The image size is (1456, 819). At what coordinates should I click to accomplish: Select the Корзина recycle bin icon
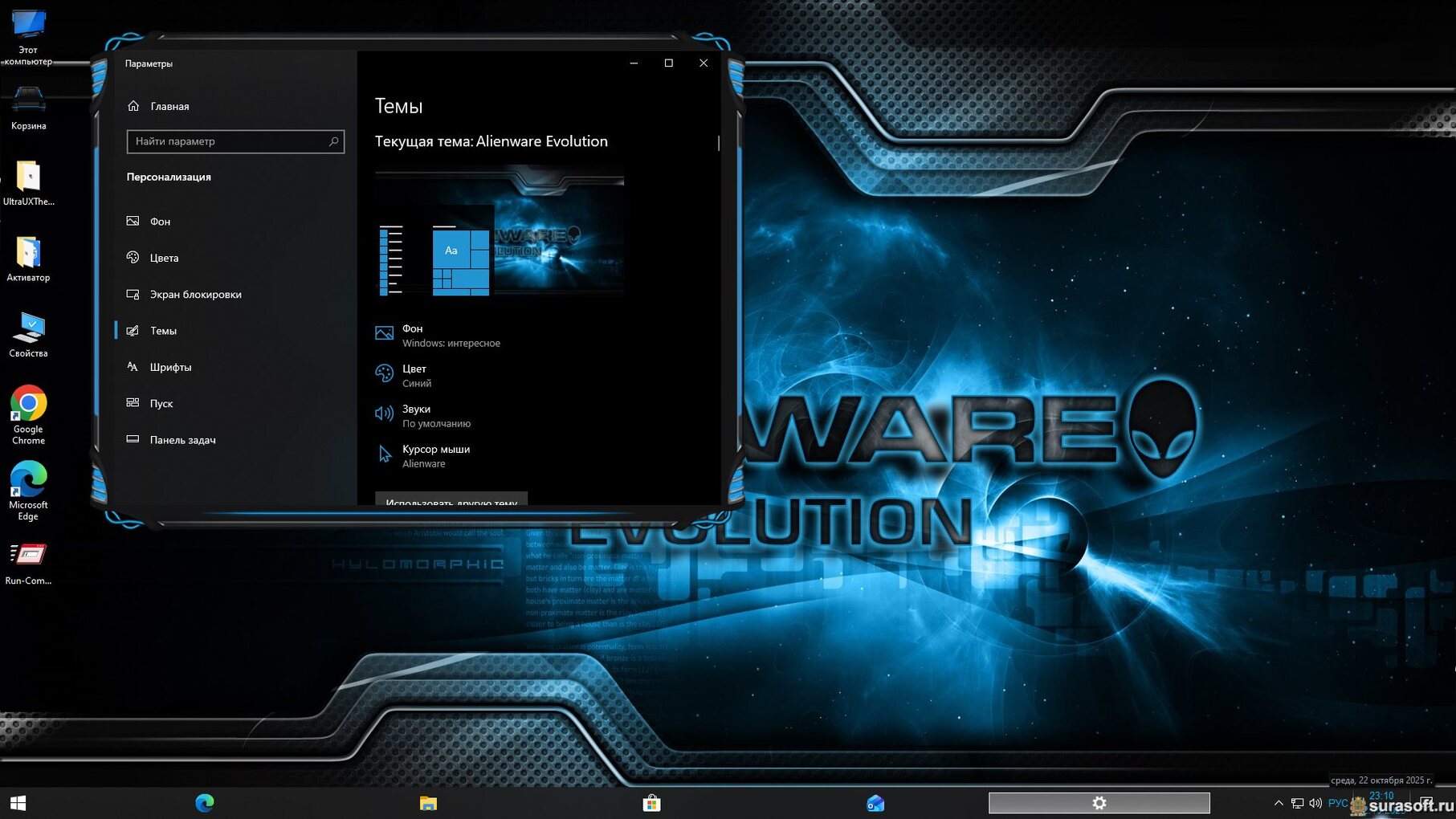pos(28,108)
